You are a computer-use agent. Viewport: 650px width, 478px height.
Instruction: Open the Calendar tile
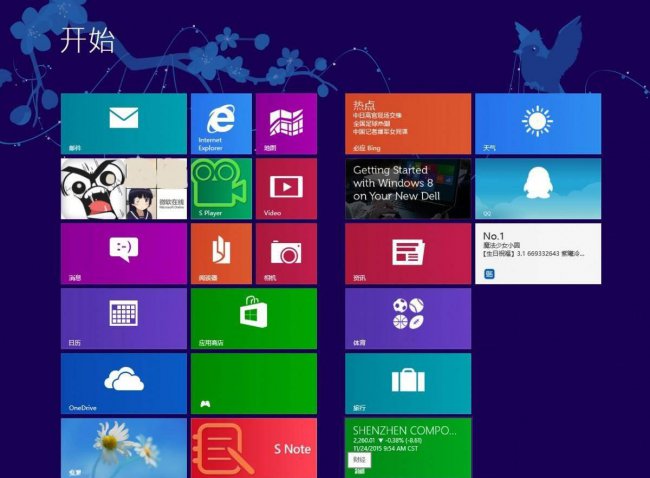coord(124,318)
